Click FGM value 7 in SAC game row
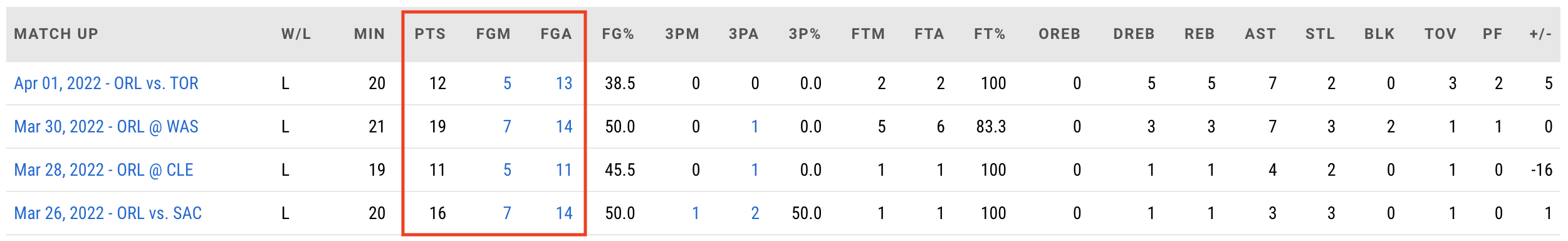 click(x=507, y=213)
